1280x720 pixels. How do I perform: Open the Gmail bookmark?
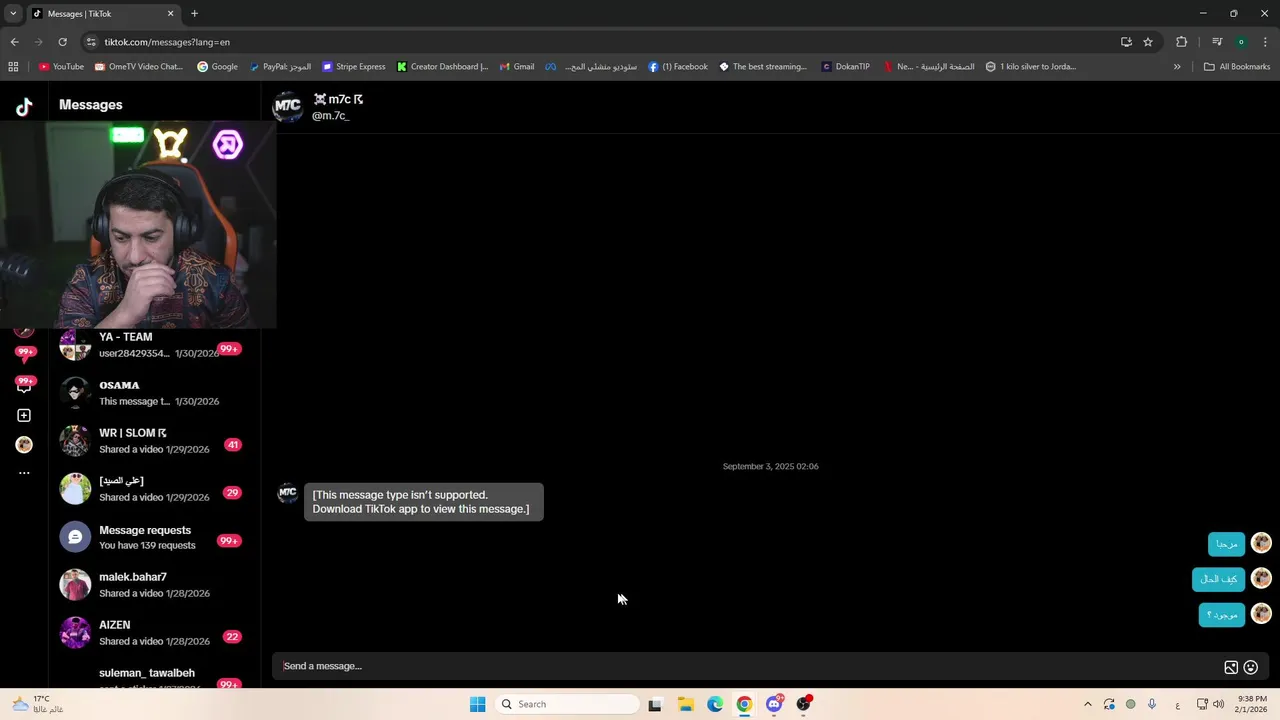(x=516, y=67)
